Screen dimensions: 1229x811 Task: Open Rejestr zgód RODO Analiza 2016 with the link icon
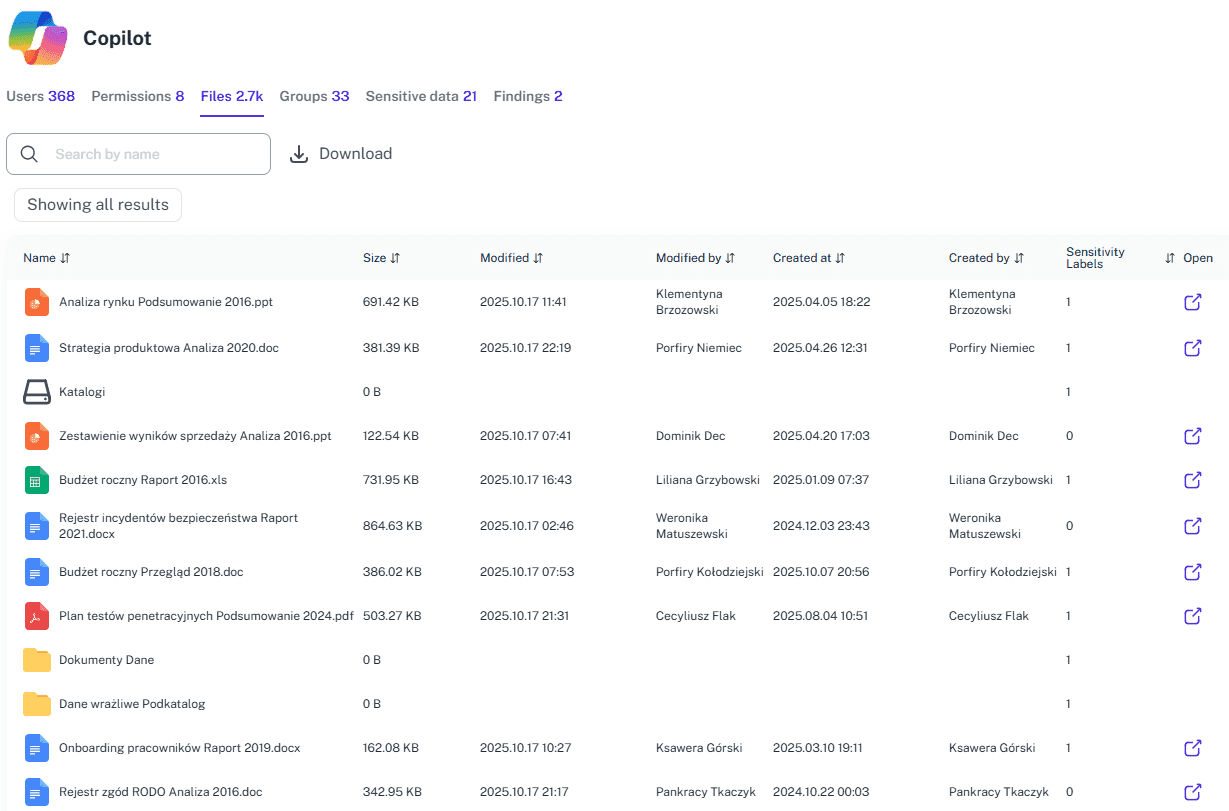pyautogui.click(x=1192, y=791)
